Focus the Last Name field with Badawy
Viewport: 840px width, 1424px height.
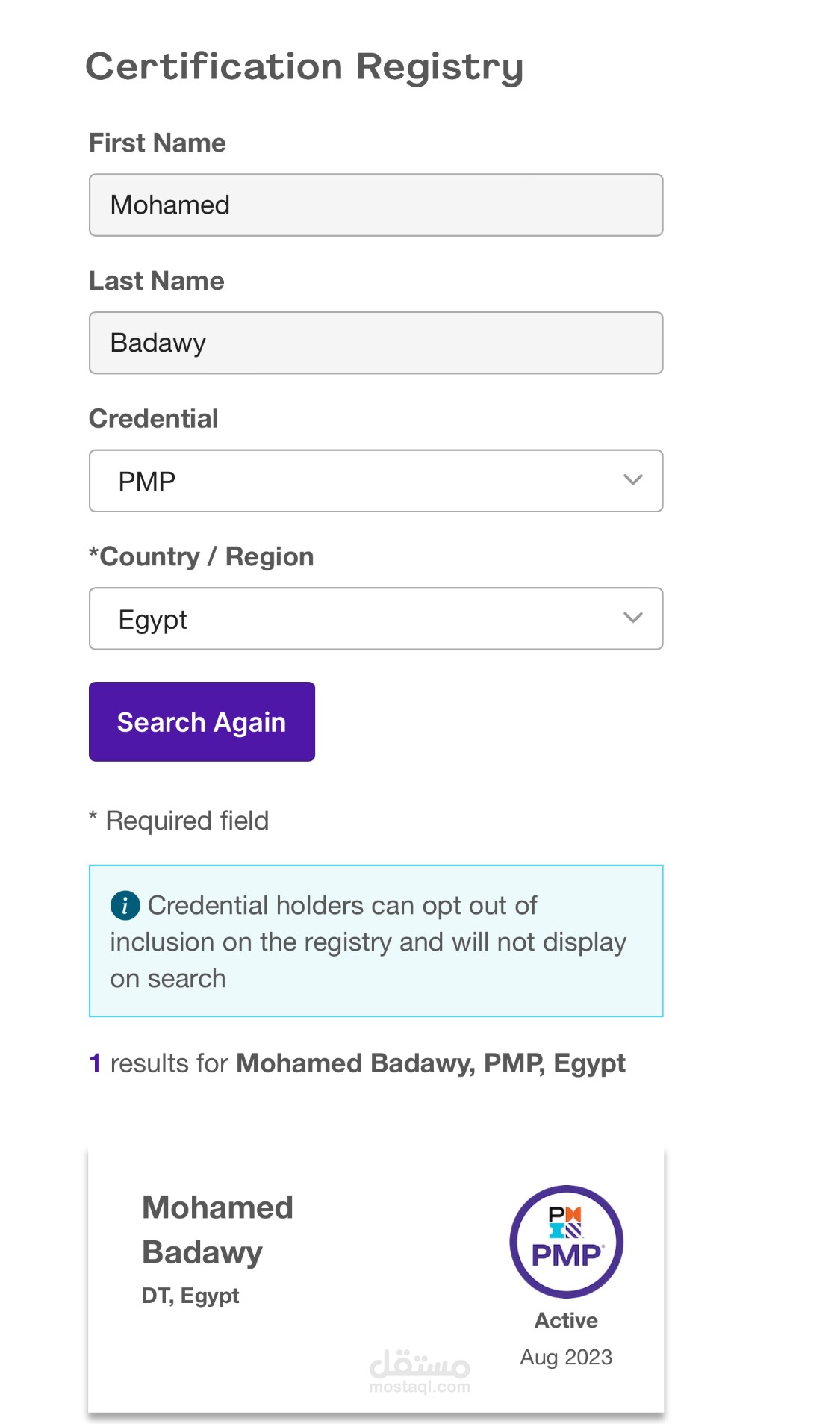click(x=376, y=343)
